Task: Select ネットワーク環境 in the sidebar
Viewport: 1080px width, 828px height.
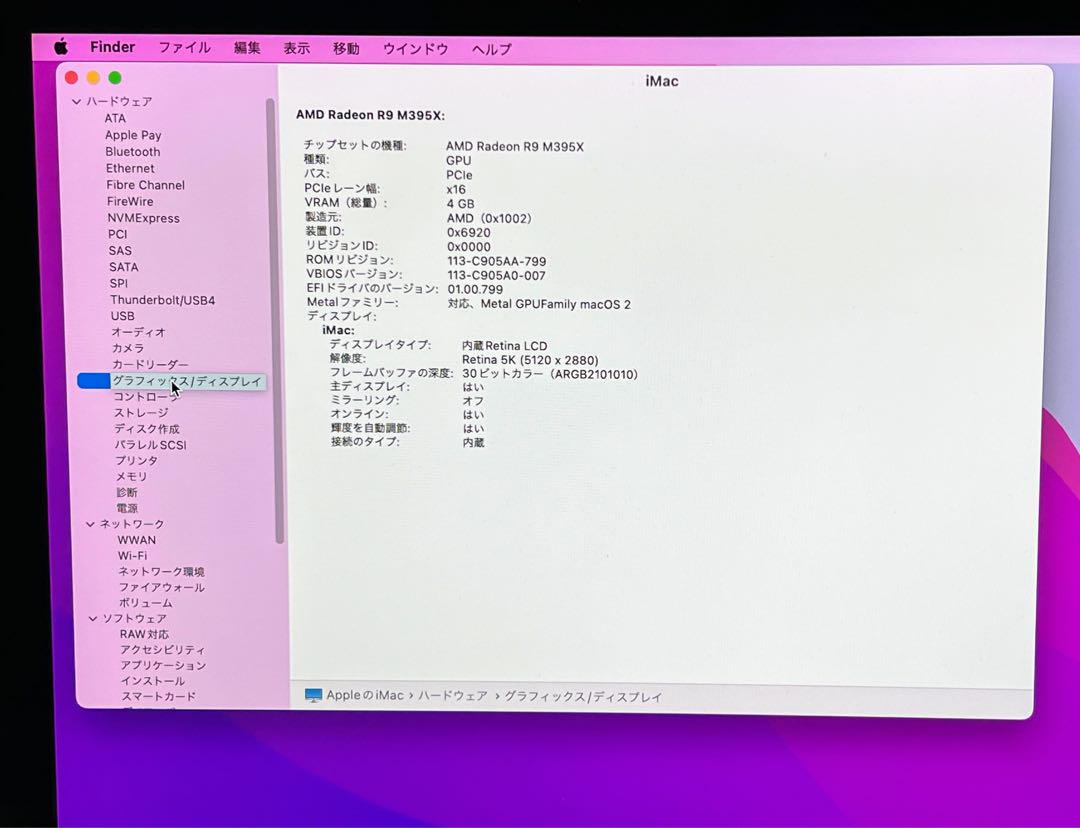Action: point(161,571)
